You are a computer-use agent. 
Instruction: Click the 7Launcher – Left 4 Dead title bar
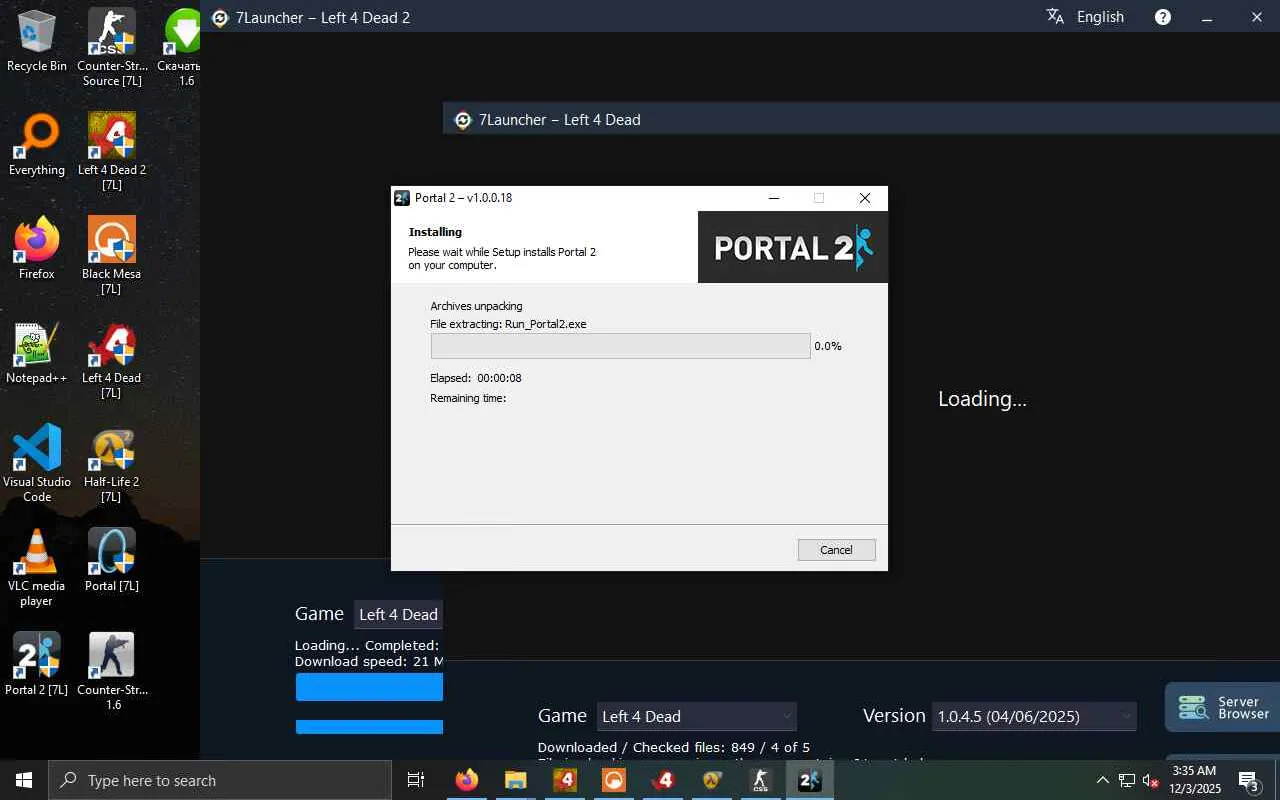[x=860, y=120]
